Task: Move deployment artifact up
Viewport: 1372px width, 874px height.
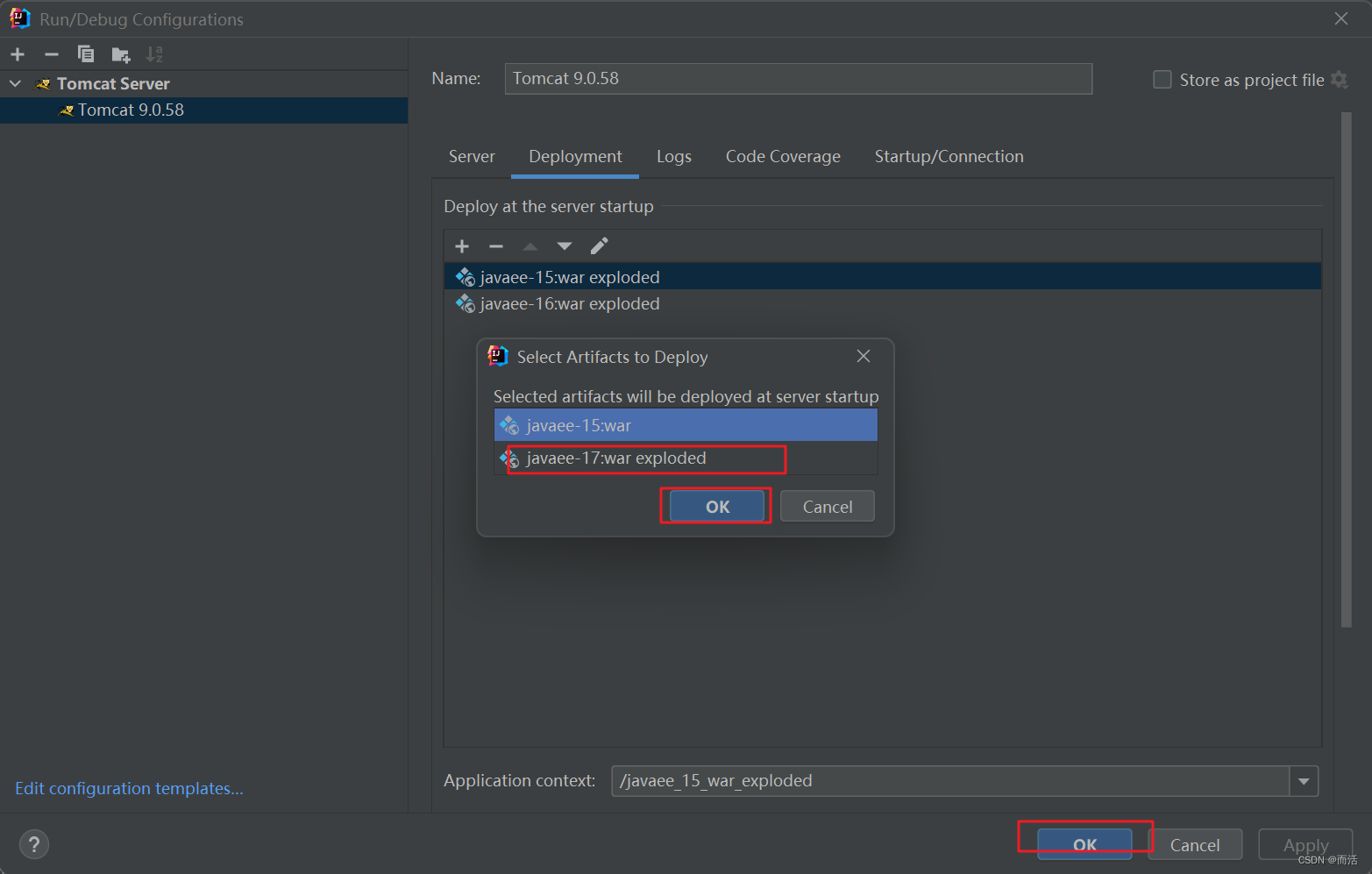Action: (x=530, y=246)
